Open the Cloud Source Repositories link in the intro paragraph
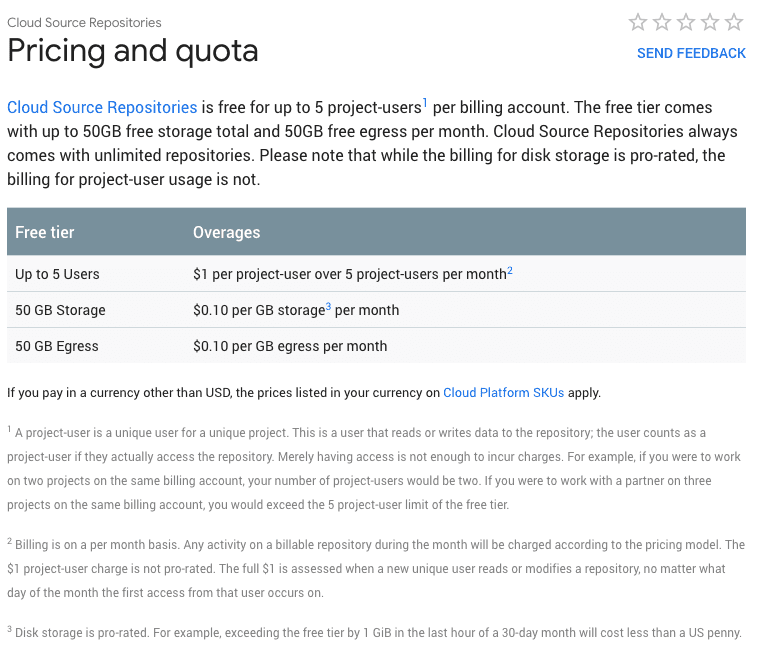 pyautogui.click(x=102, y=107)
